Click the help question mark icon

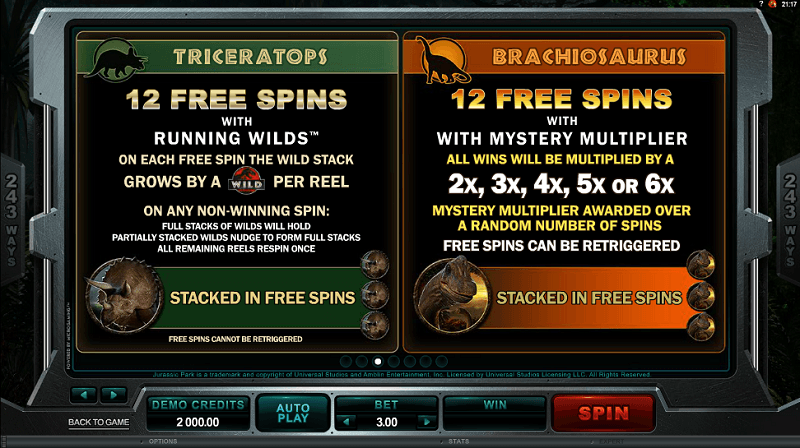point(761,4)
